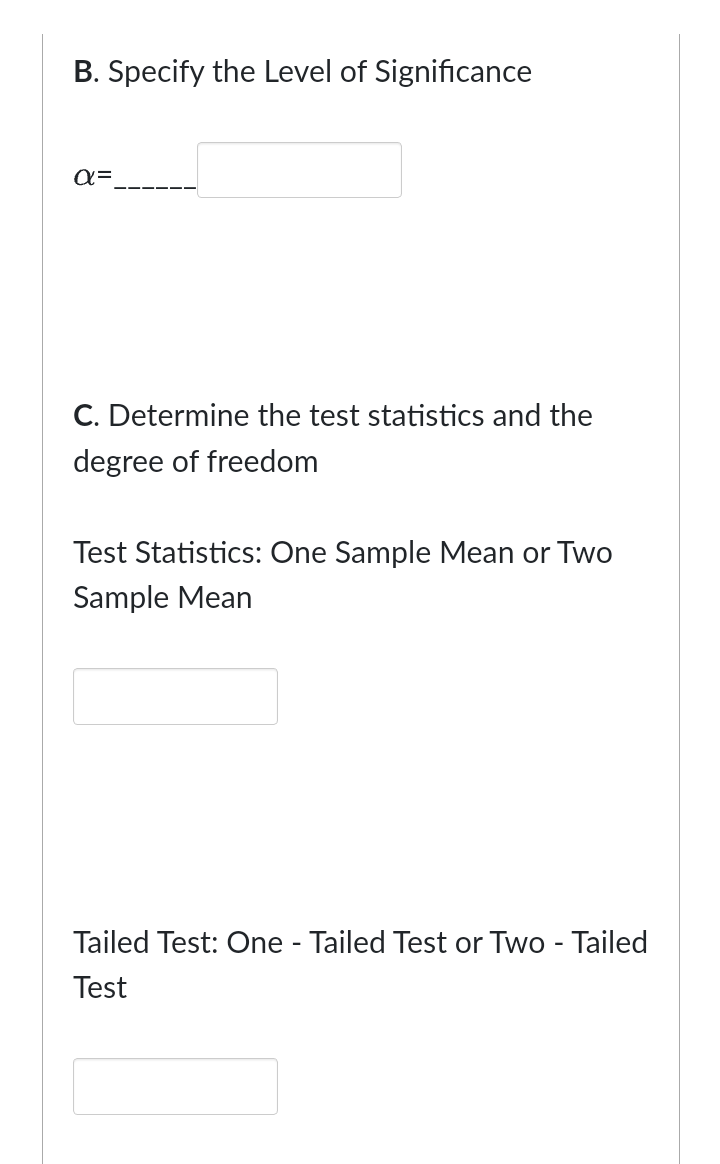Click the bold letter C heading marker
This screenshot has width=720, height=1164.
82,415
